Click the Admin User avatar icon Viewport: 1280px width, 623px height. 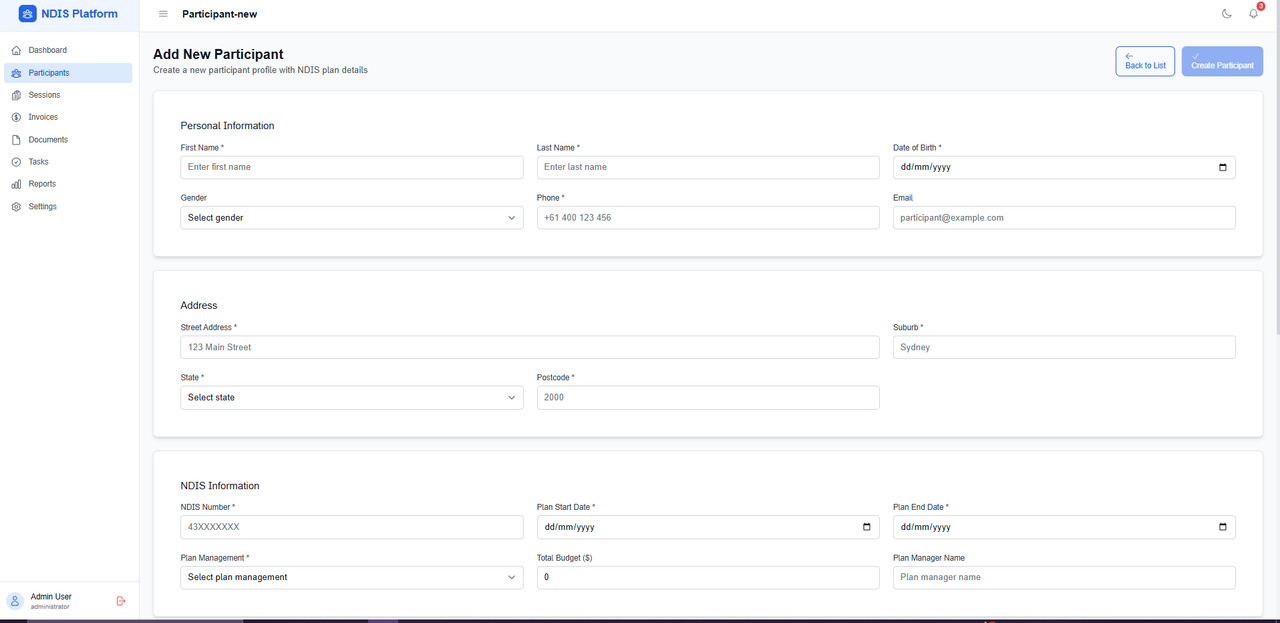point(15,601)
